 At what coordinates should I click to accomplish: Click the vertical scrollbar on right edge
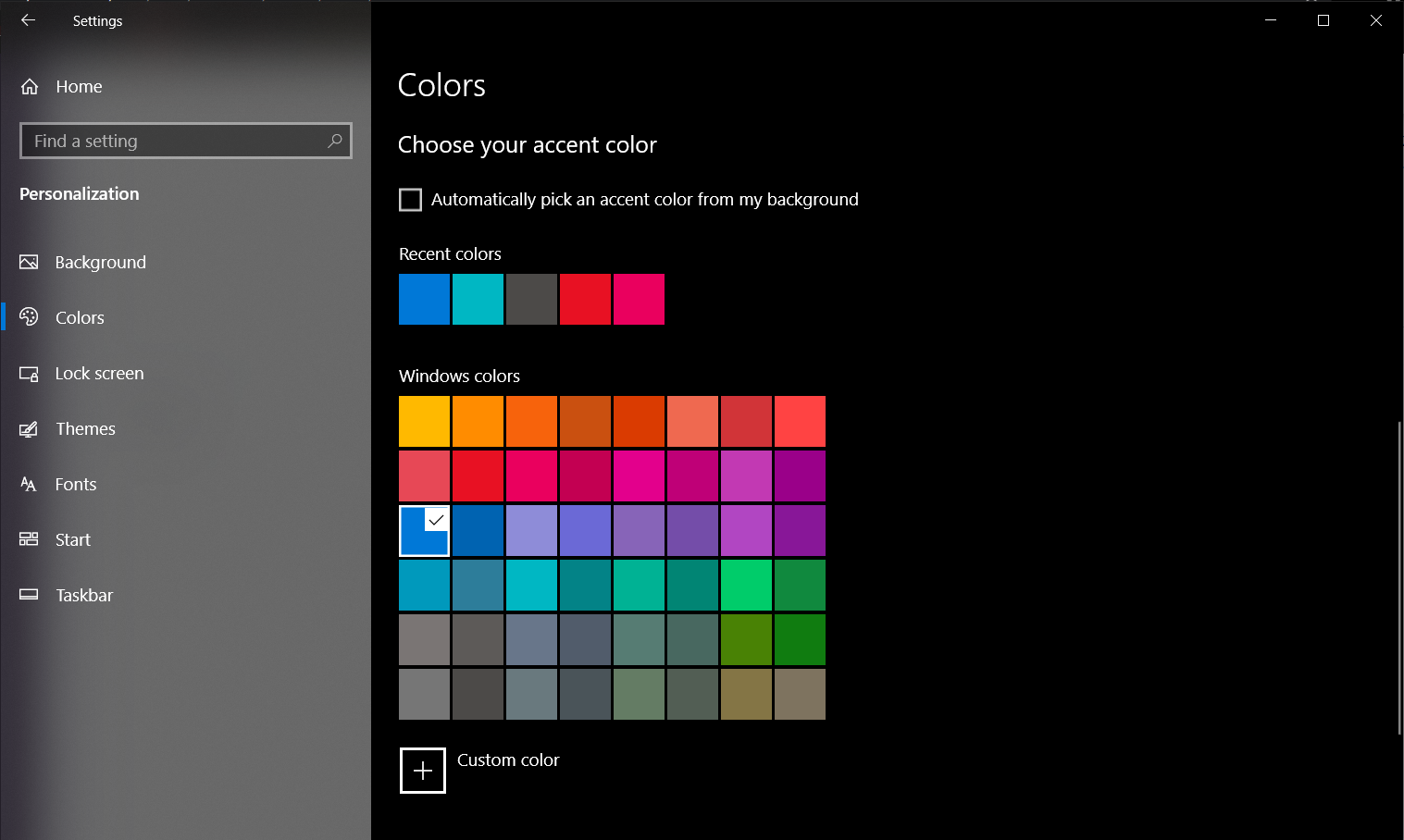(x=1399, y=578)
